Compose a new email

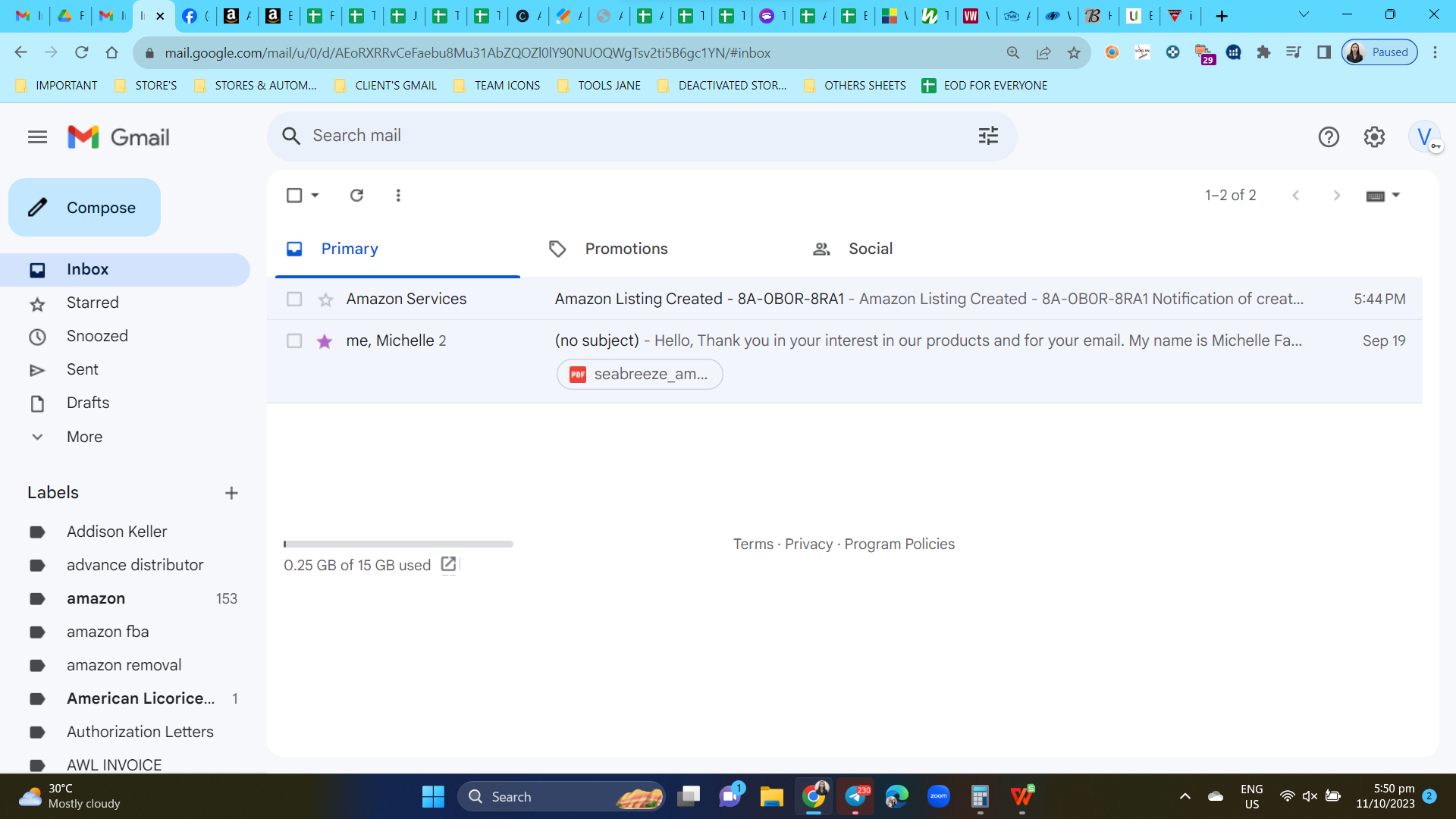pos(84,208)
